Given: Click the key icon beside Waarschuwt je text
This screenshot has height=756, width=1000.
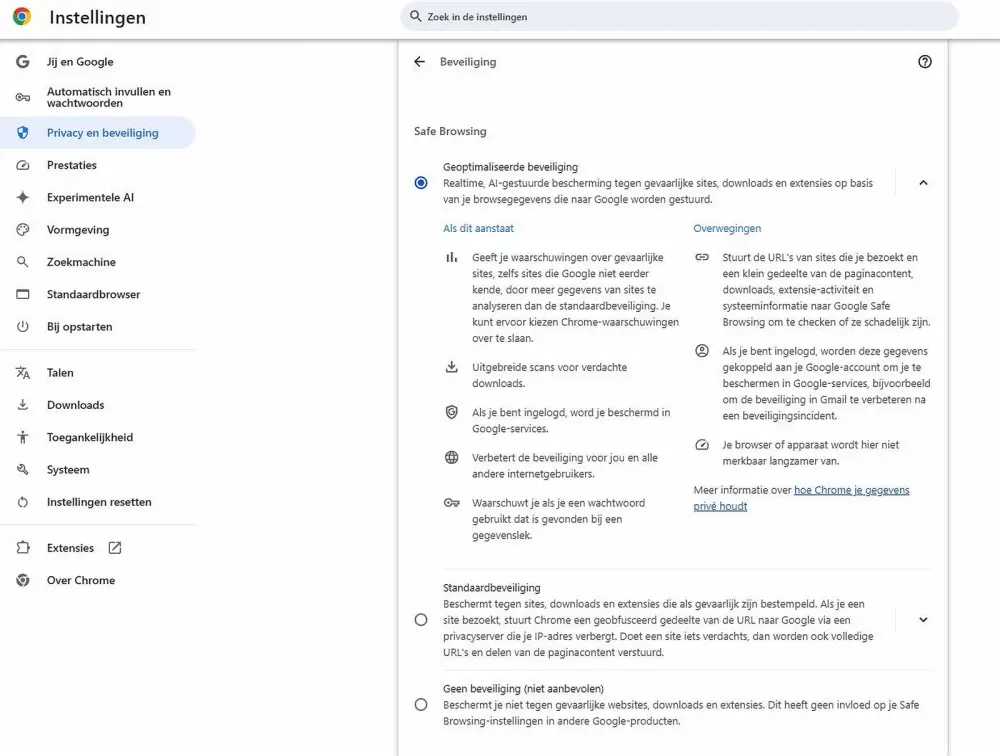Looking at the screenshot, I should pos(452,503).
